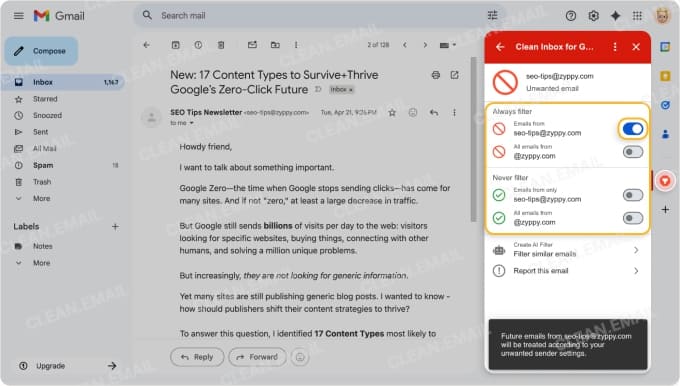Delete this email with trash icon
This screenshot has width=680, height=386.
pos(221,45)
